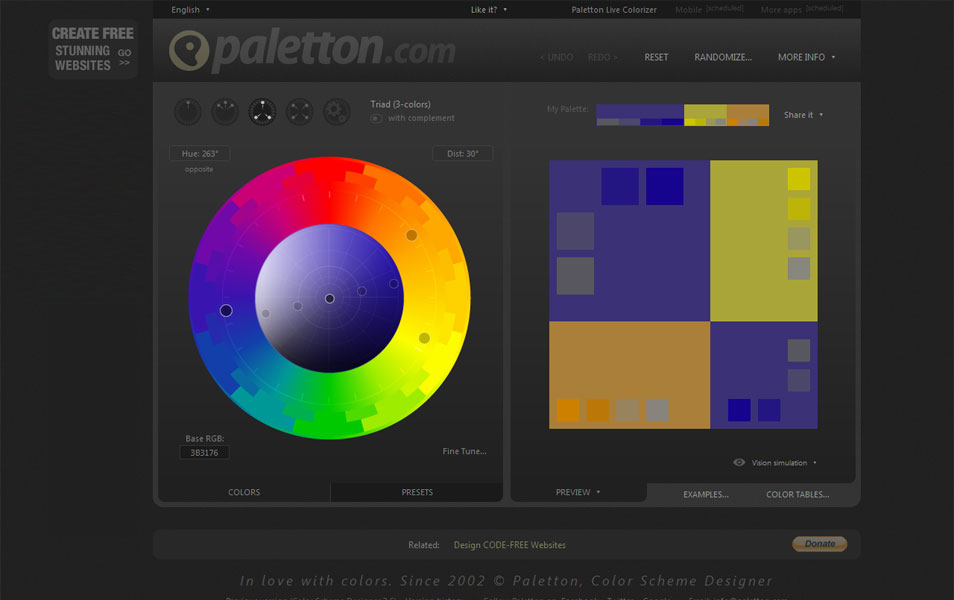954x600 pixels.
Task: Click the RANDOMIZE button
Action: pyautogui.click(x=723, y=57)
